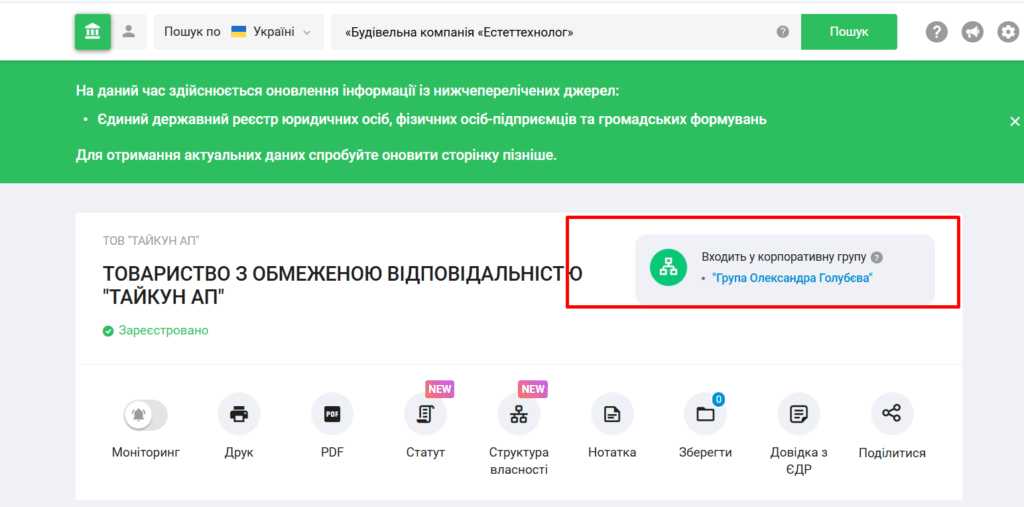The height and width of the screenshot is (507, 1024).
Task: Add a note with Нотатка
Action: [x=612, y=414]
